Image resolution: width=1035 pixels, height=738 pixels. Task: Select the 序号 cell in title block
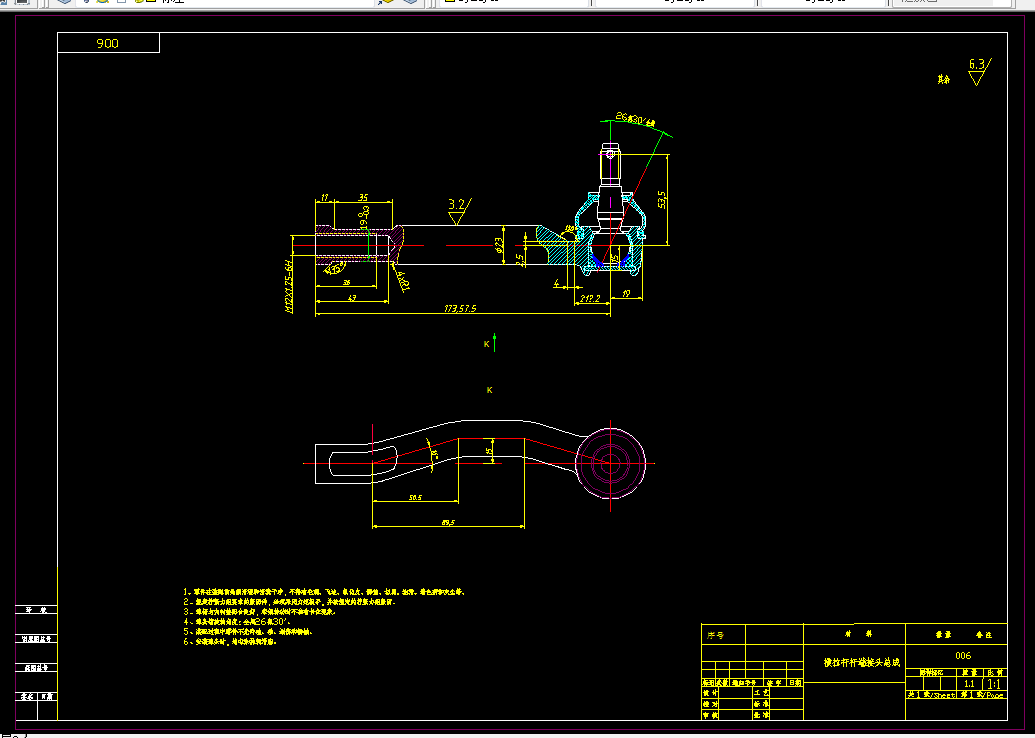(723, 635)
